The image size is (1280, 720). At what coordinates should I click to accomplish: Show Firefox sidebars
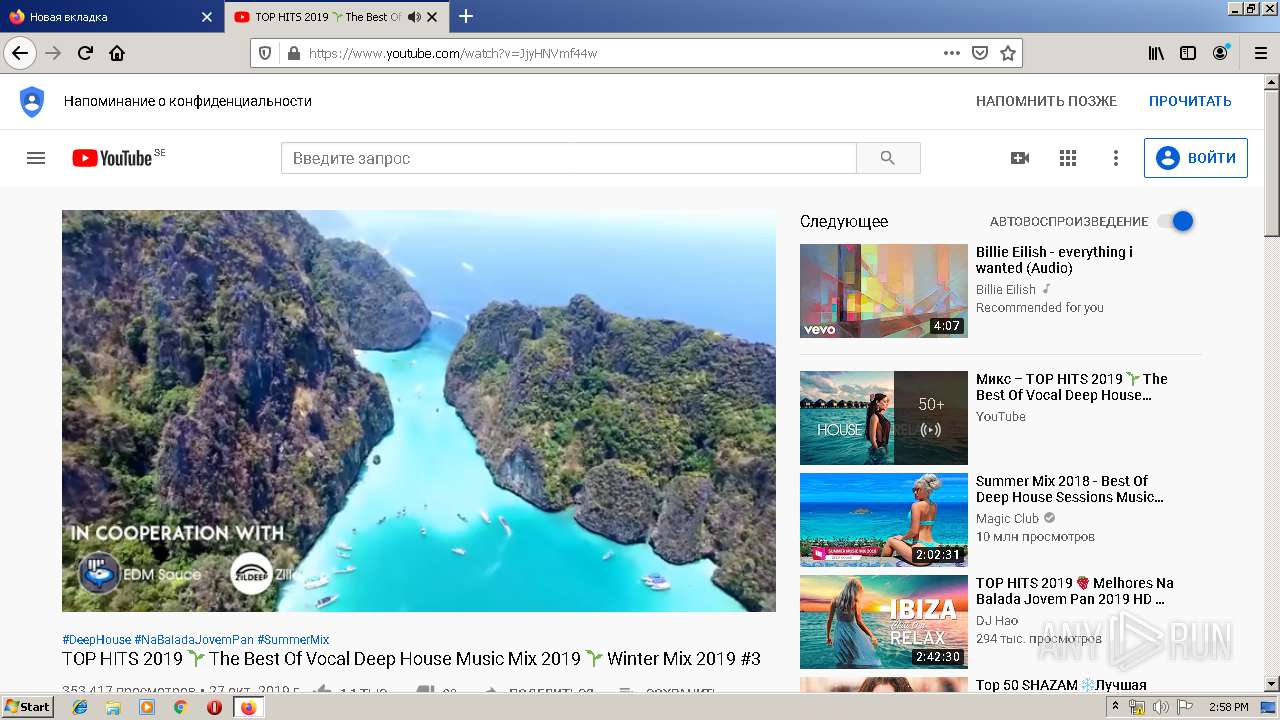(x=1188, y=53)
